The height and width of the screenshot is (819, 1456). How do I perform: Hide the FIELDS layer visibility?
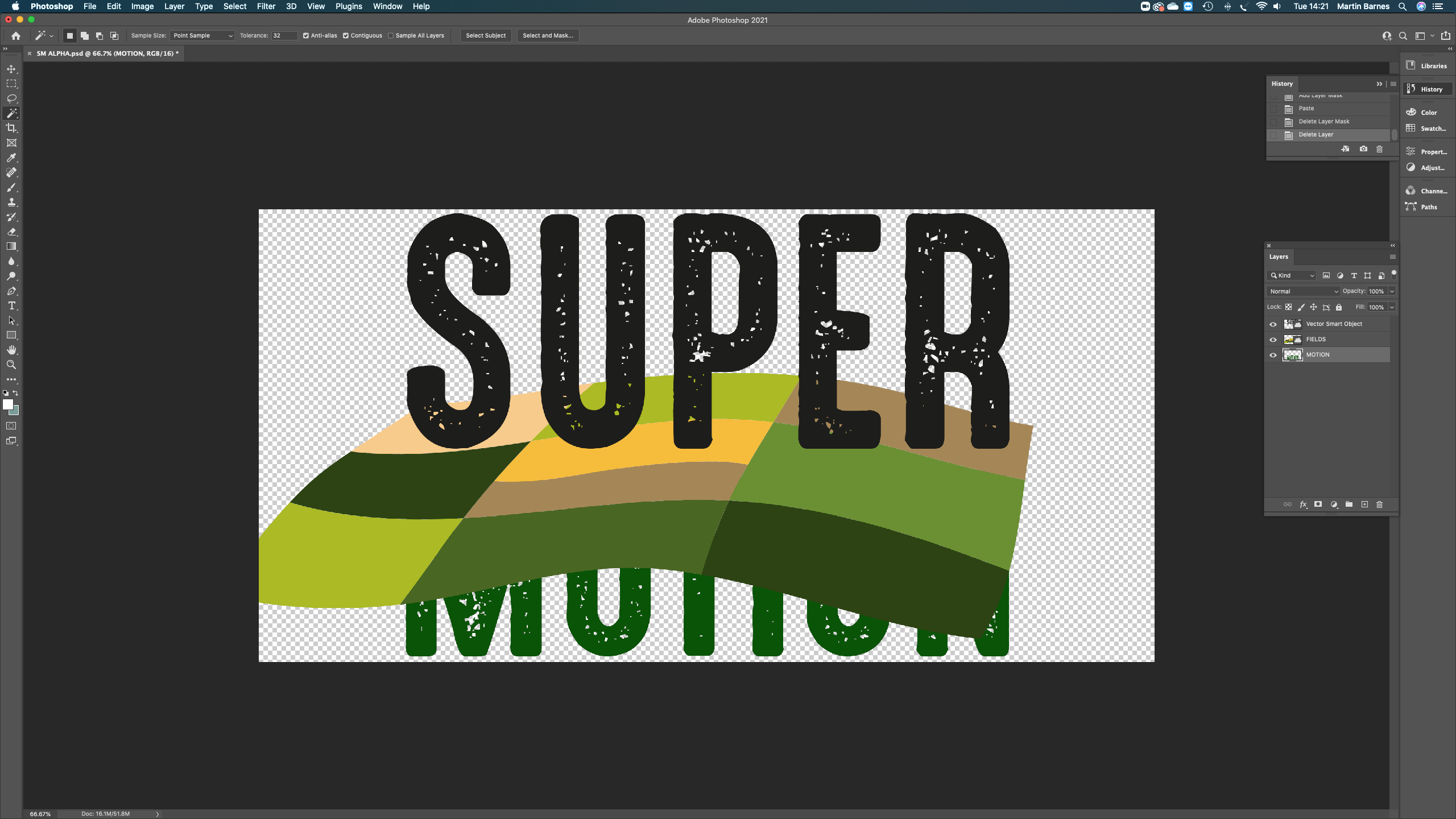(1273, 339)
